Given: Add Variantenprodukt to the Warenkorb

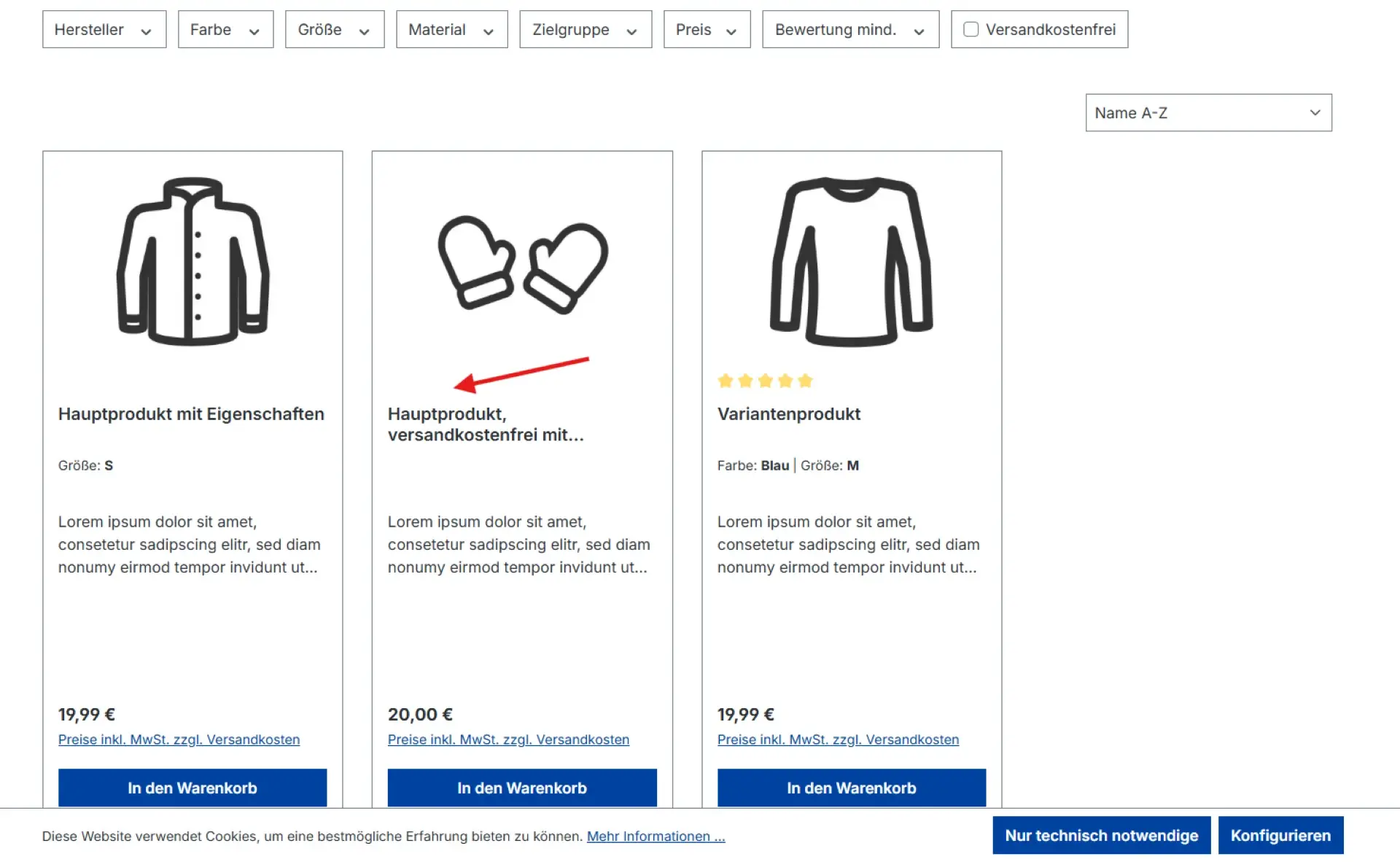Looking at the screenshot, I should point(851,788).
